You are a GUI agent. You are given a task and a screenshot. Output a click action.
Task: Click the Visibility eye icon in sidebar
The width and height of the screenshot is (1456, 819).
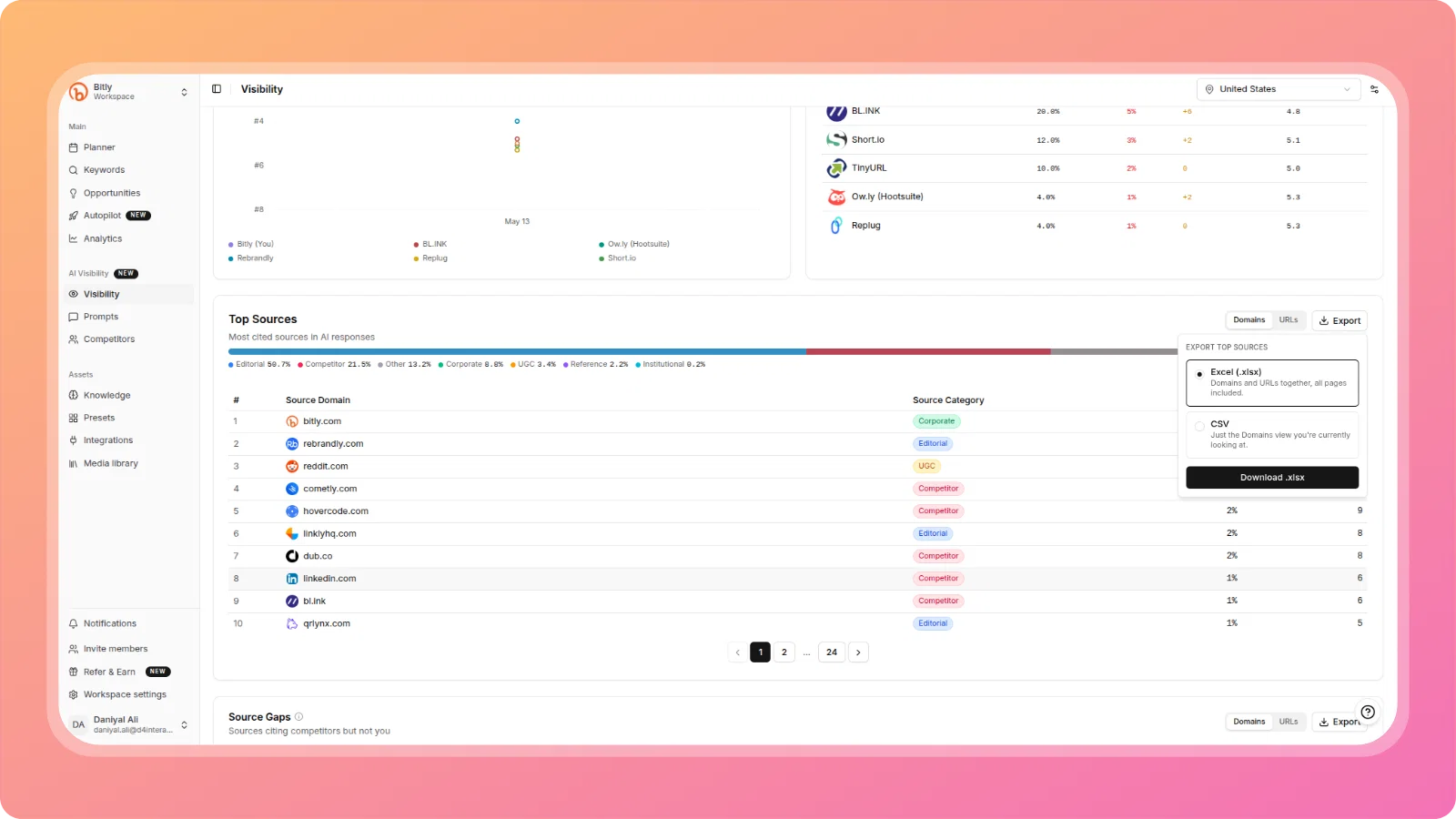click(74, 294)
